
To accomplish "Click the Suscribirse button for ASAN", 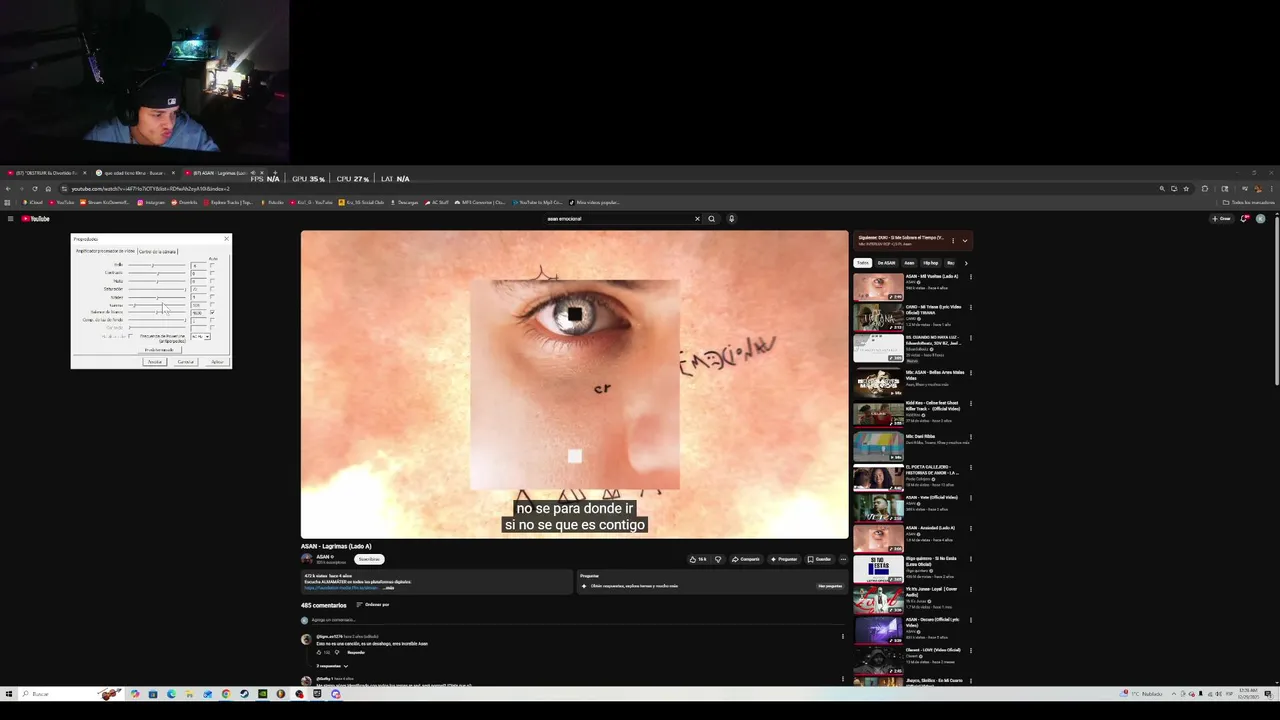I will [x=369, y=559].
